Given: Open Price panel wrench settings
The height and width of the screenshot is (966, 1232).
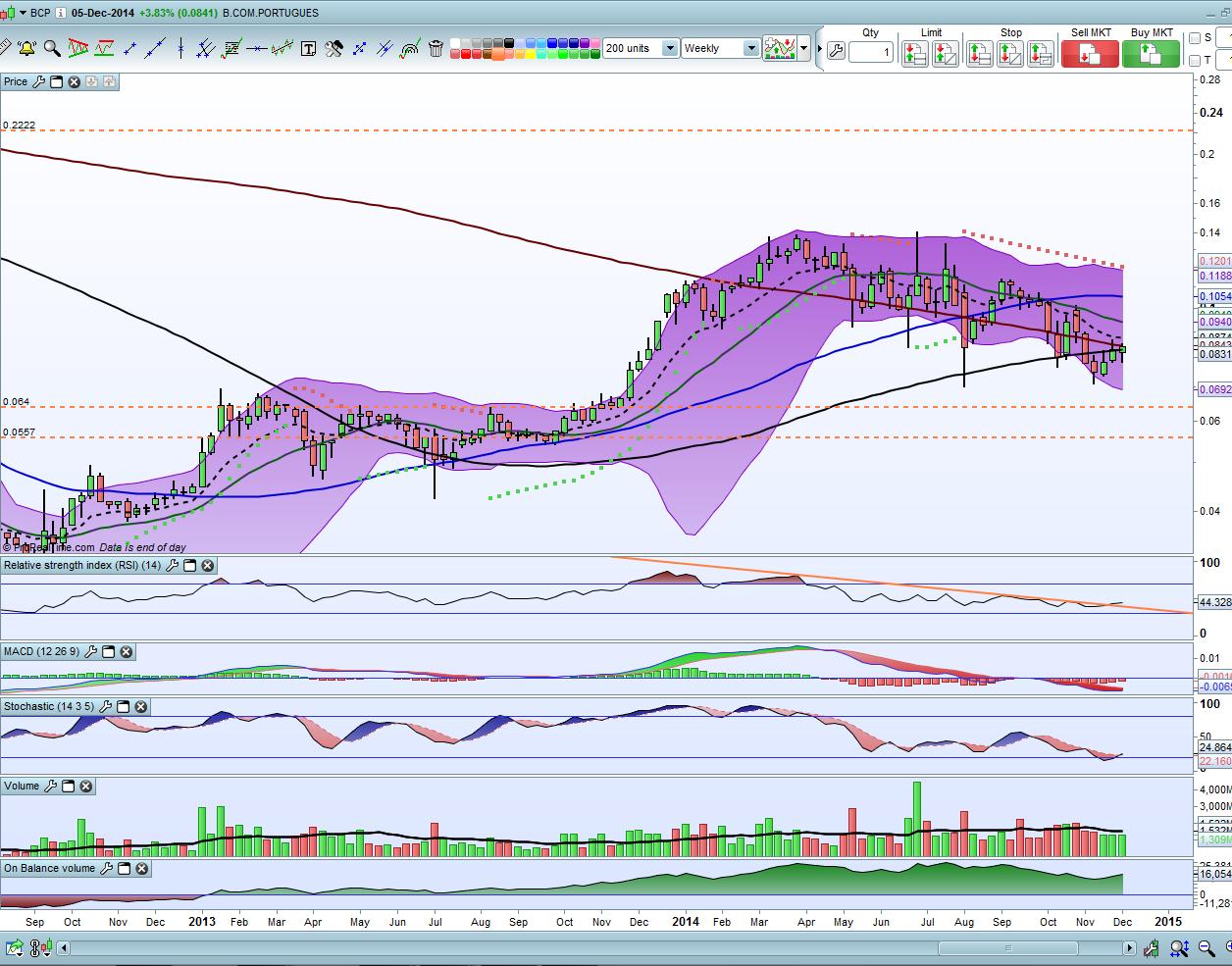Looking at the screenshot, I should 39,82.
